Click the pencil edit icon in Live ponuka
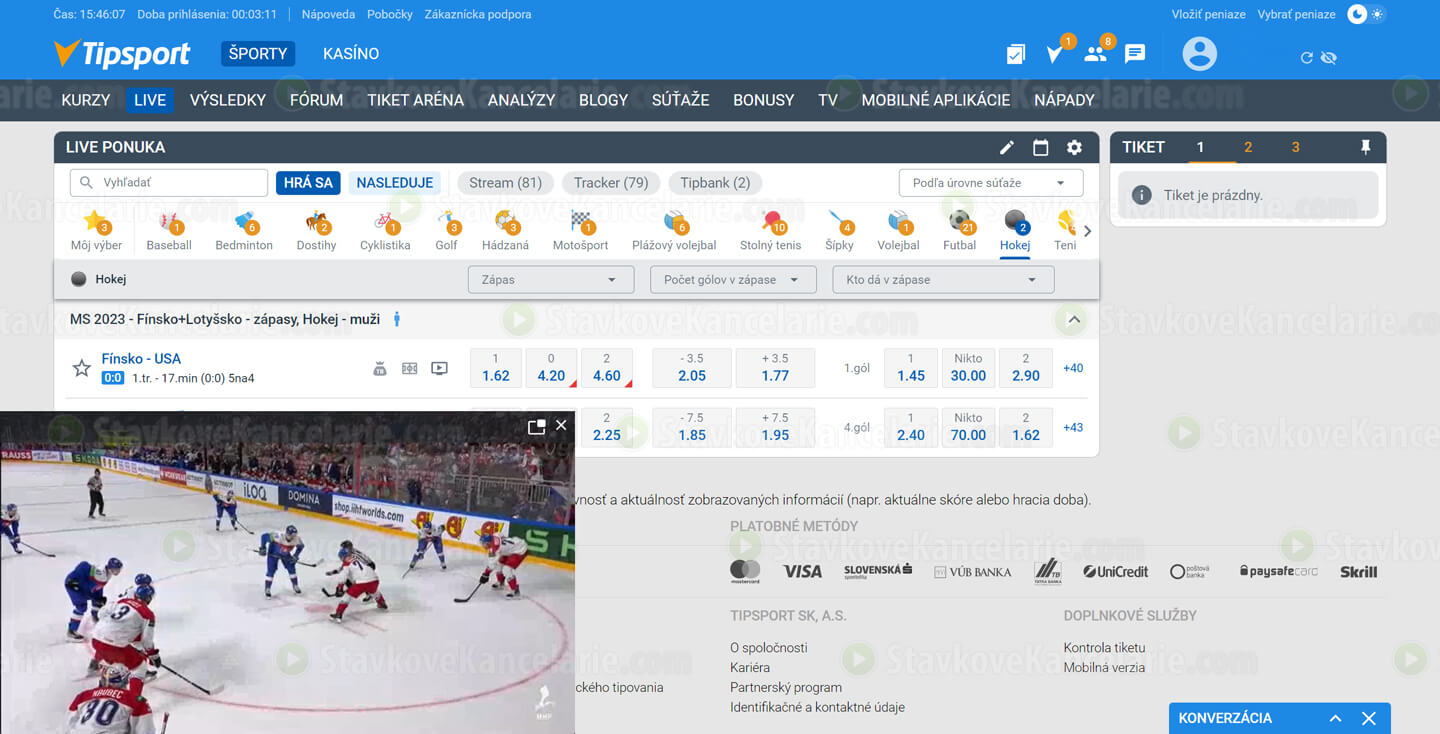Screen dimensions: 1440x734 point(1007,148)
